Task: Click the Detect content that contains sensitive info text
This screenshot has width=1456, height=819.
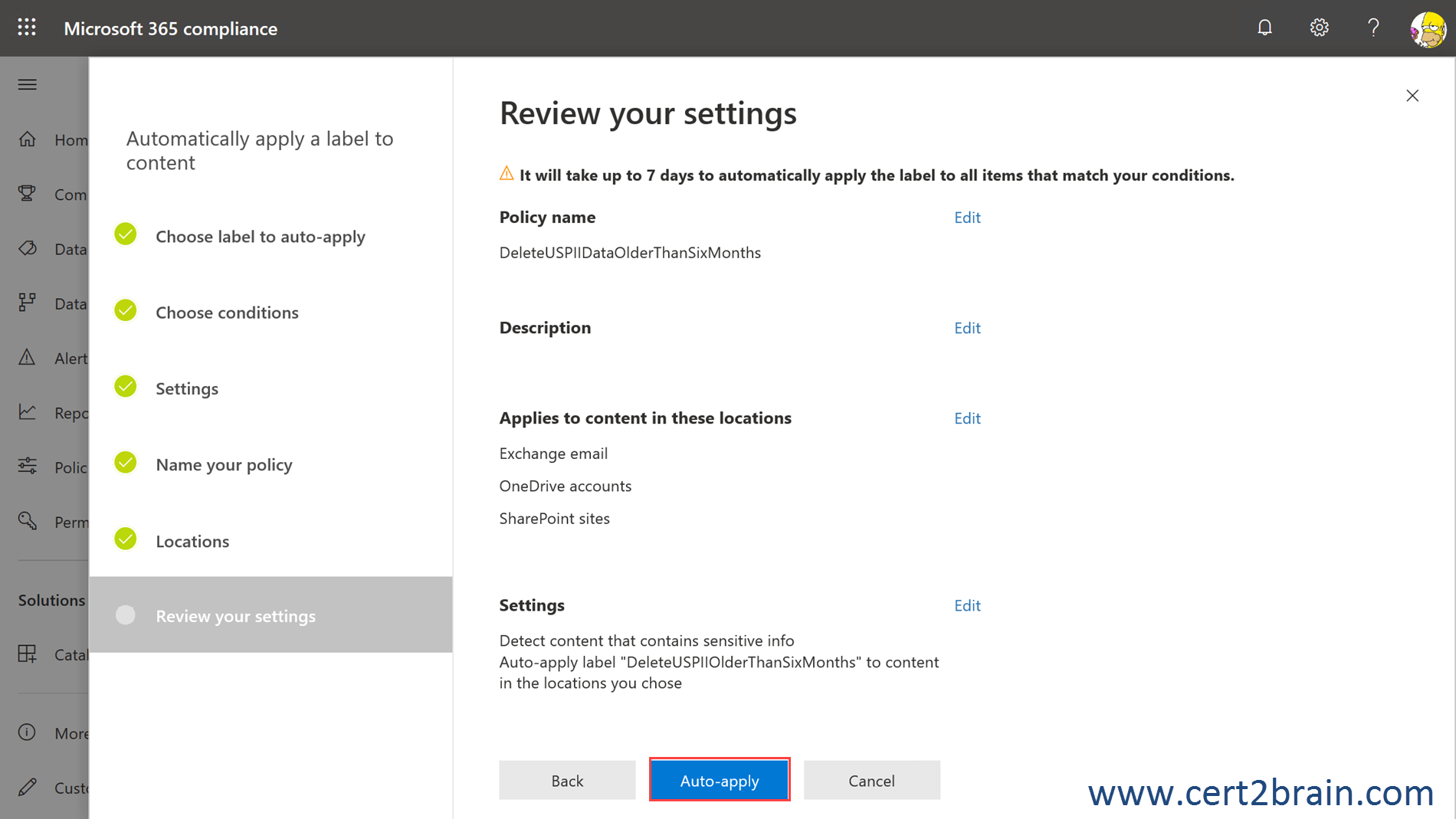Action: click(647, 640)
